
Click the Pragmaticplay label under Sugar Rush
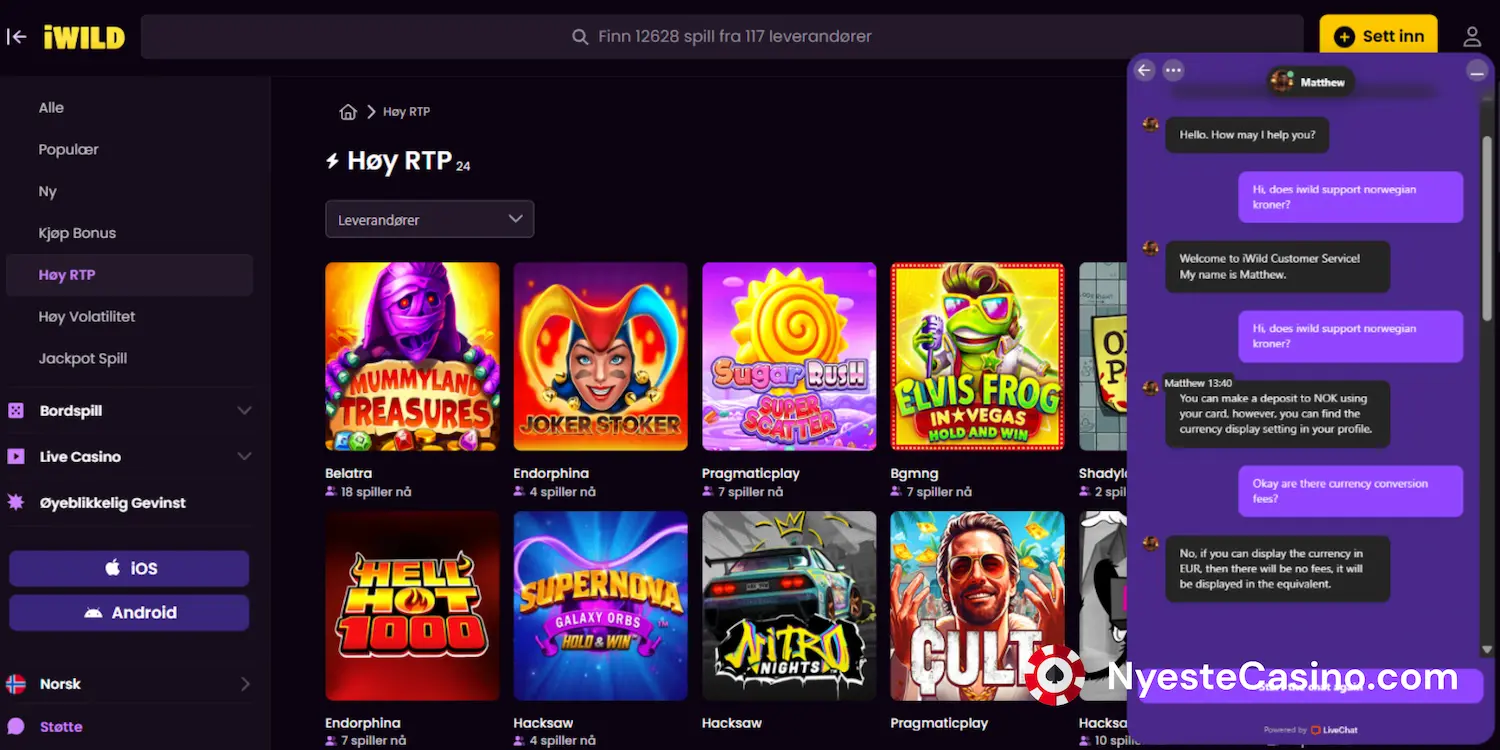point(751,473)
